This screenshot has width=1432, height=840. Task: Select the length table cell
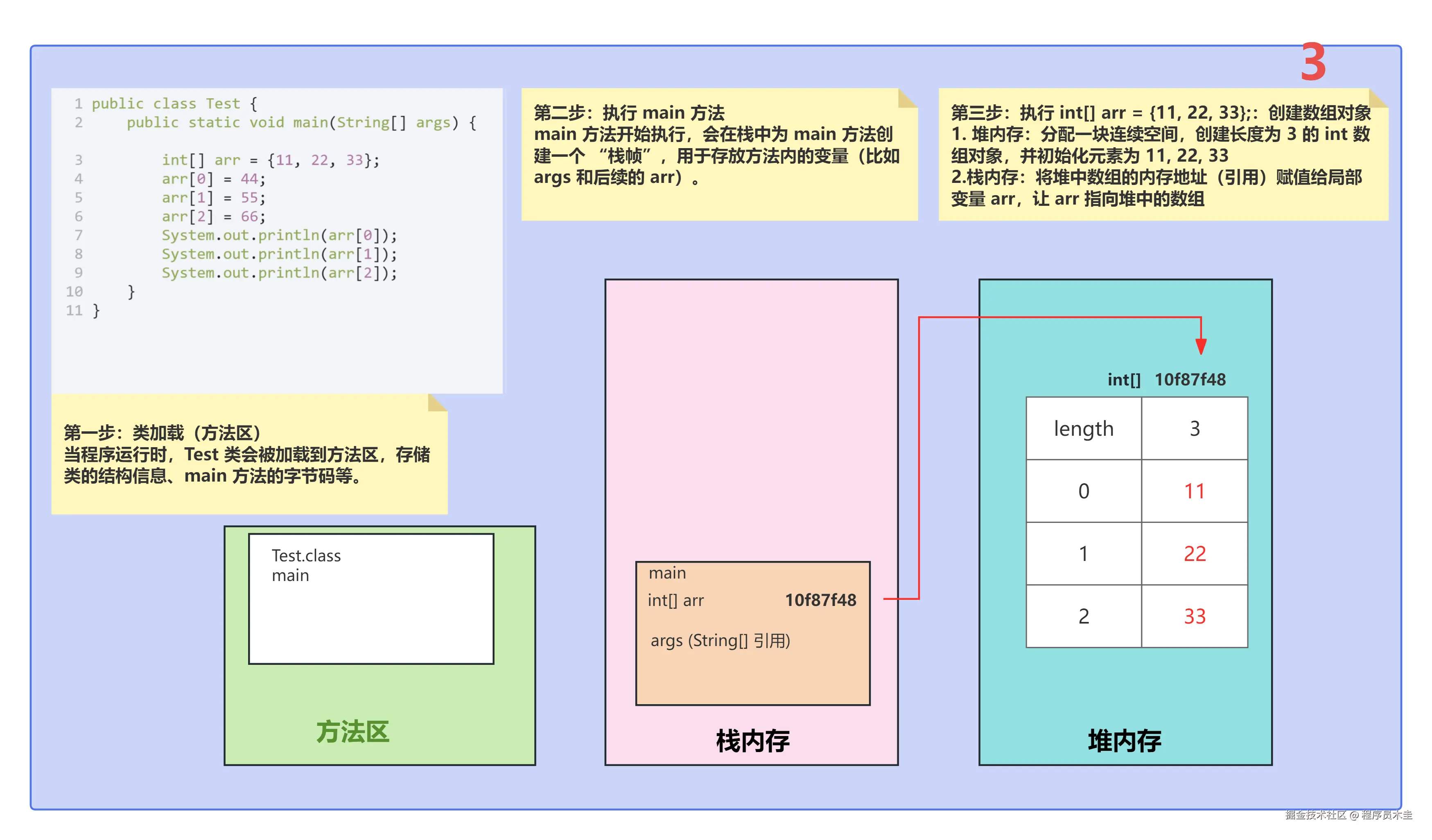(1084, 429)
